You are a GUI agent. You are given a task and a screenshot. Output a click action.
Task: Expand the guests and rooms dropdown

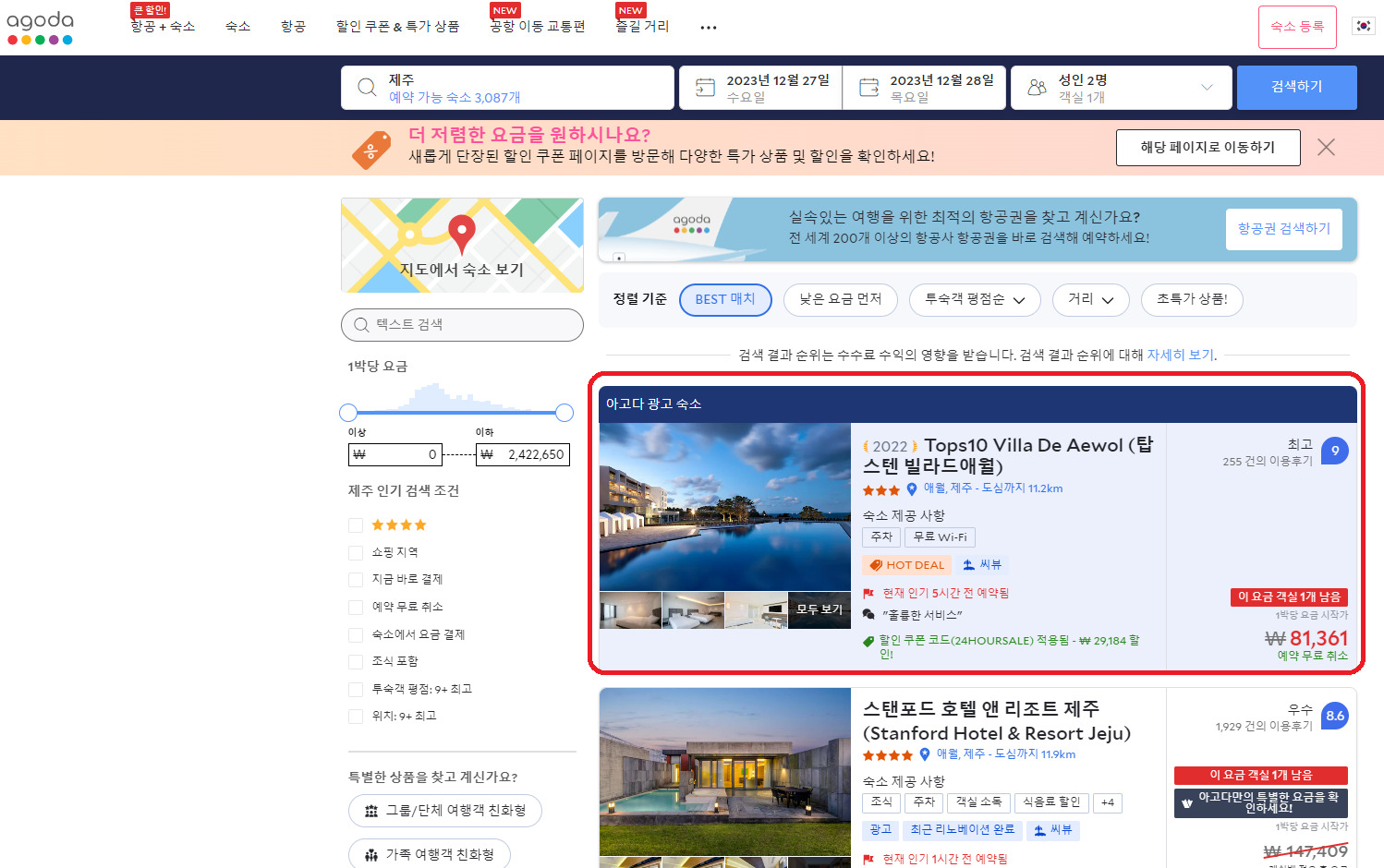1207,88
